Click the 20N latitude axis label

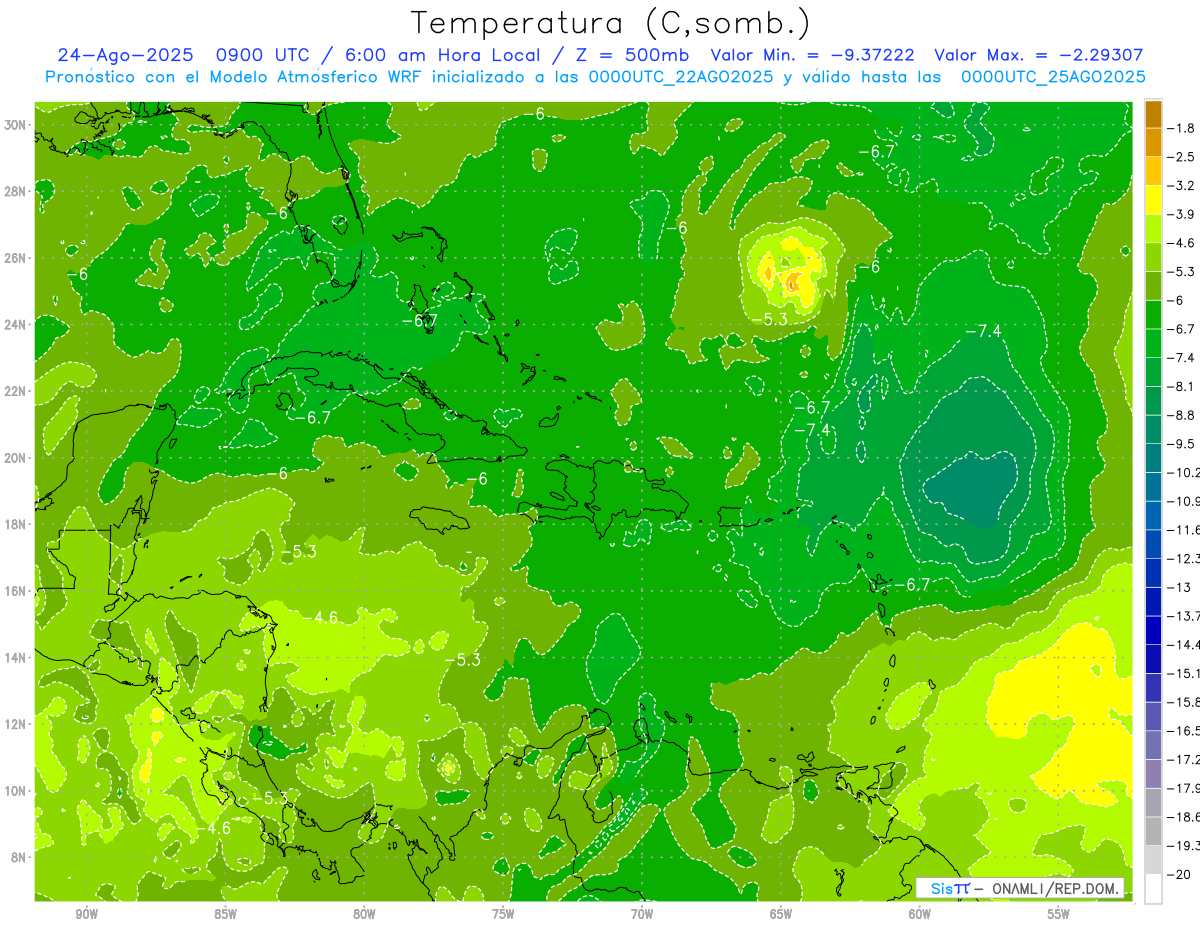click(x=16, y=457)
